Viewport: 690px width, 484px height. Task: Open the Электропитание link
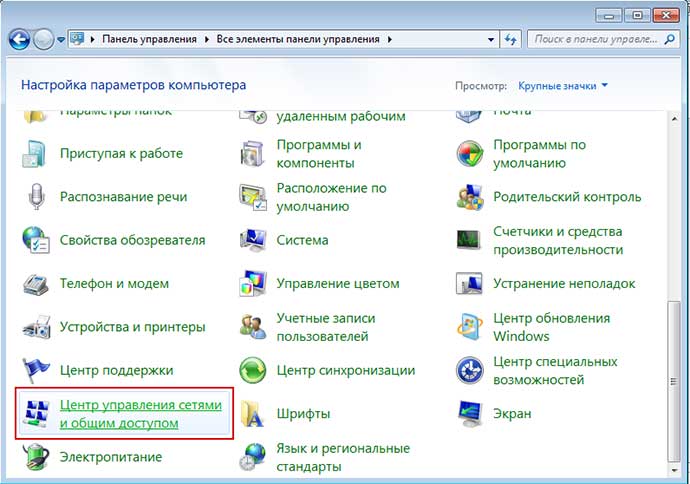pos(111,457)
